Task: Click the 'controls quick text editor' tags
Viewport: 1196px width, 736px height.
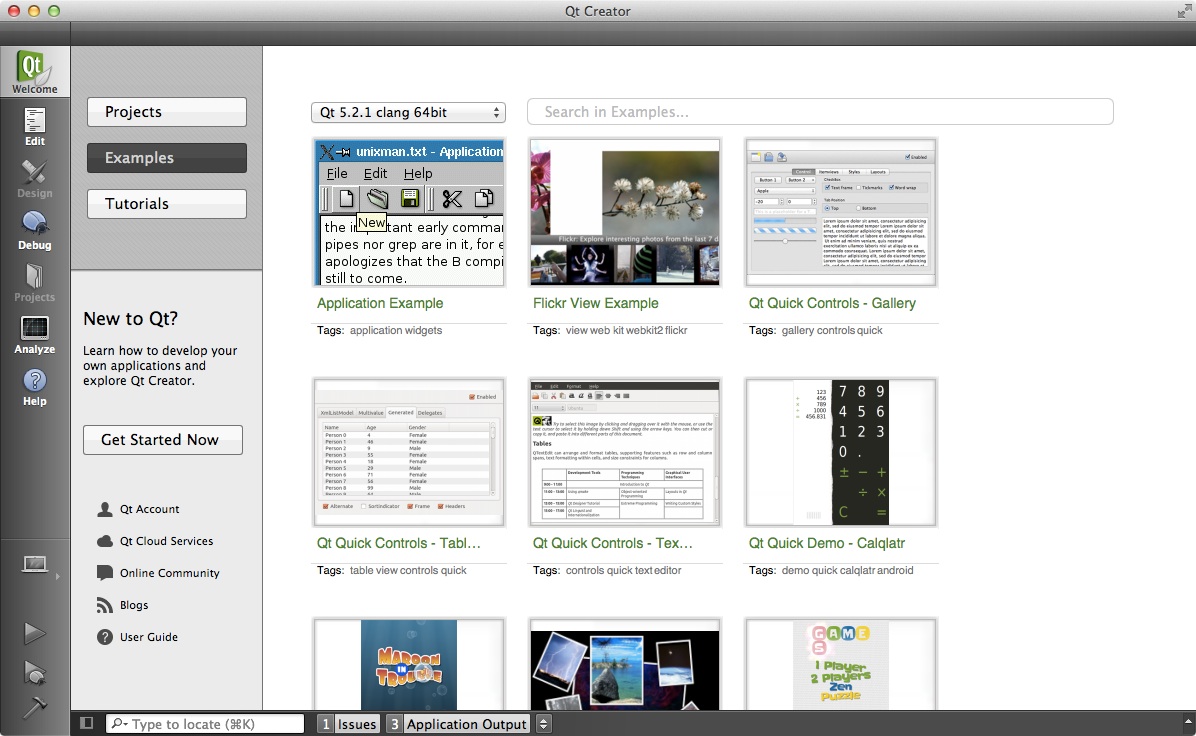Action: [x=623, y=570]
